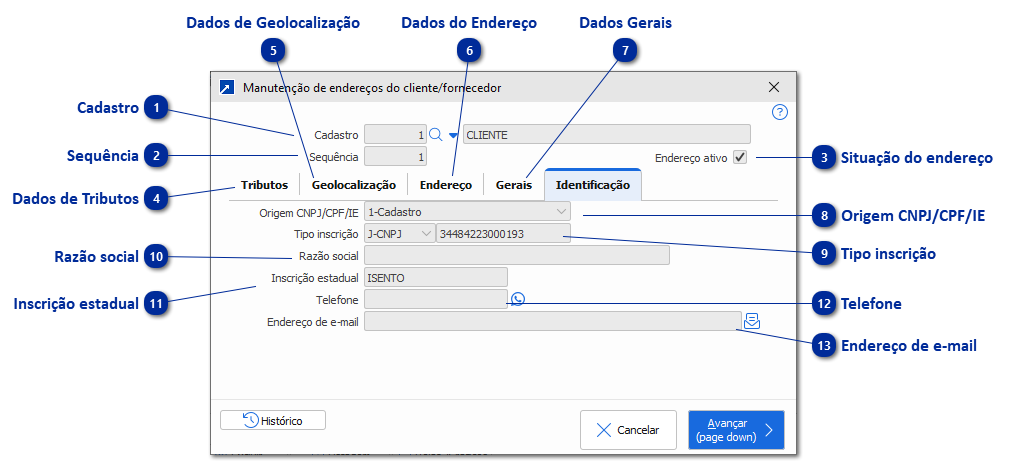Click the CNPJ number field 34484223000193
Screen dimensions: 1009x471
point(503,234)
